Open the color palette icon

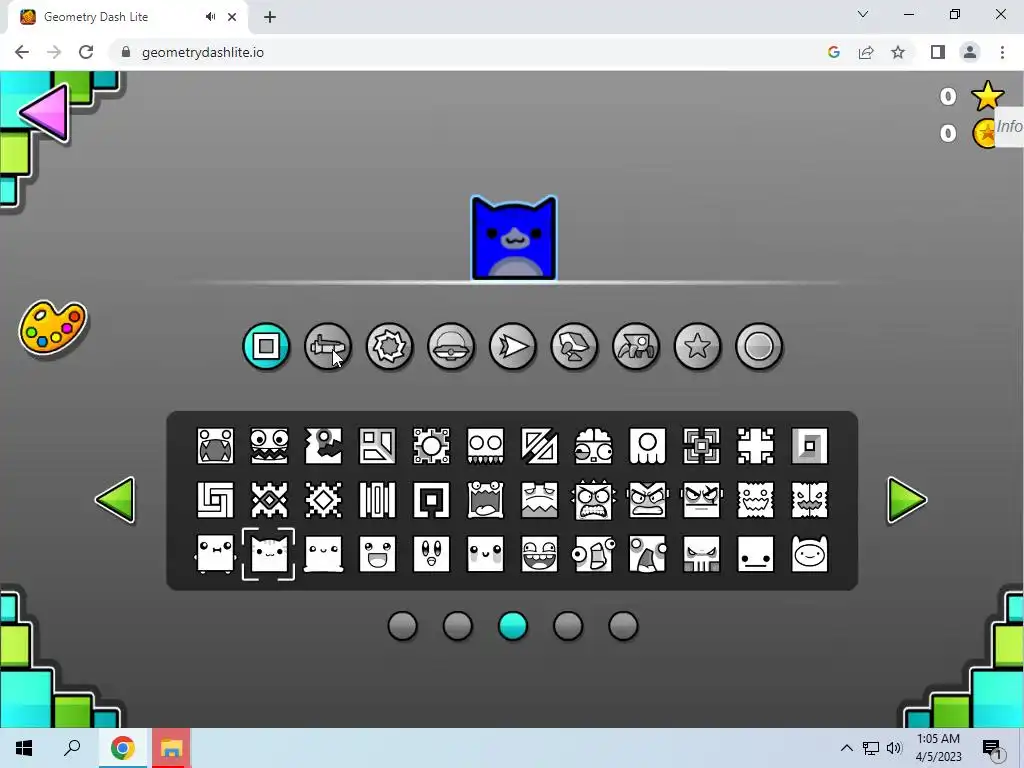click(53, 327)
